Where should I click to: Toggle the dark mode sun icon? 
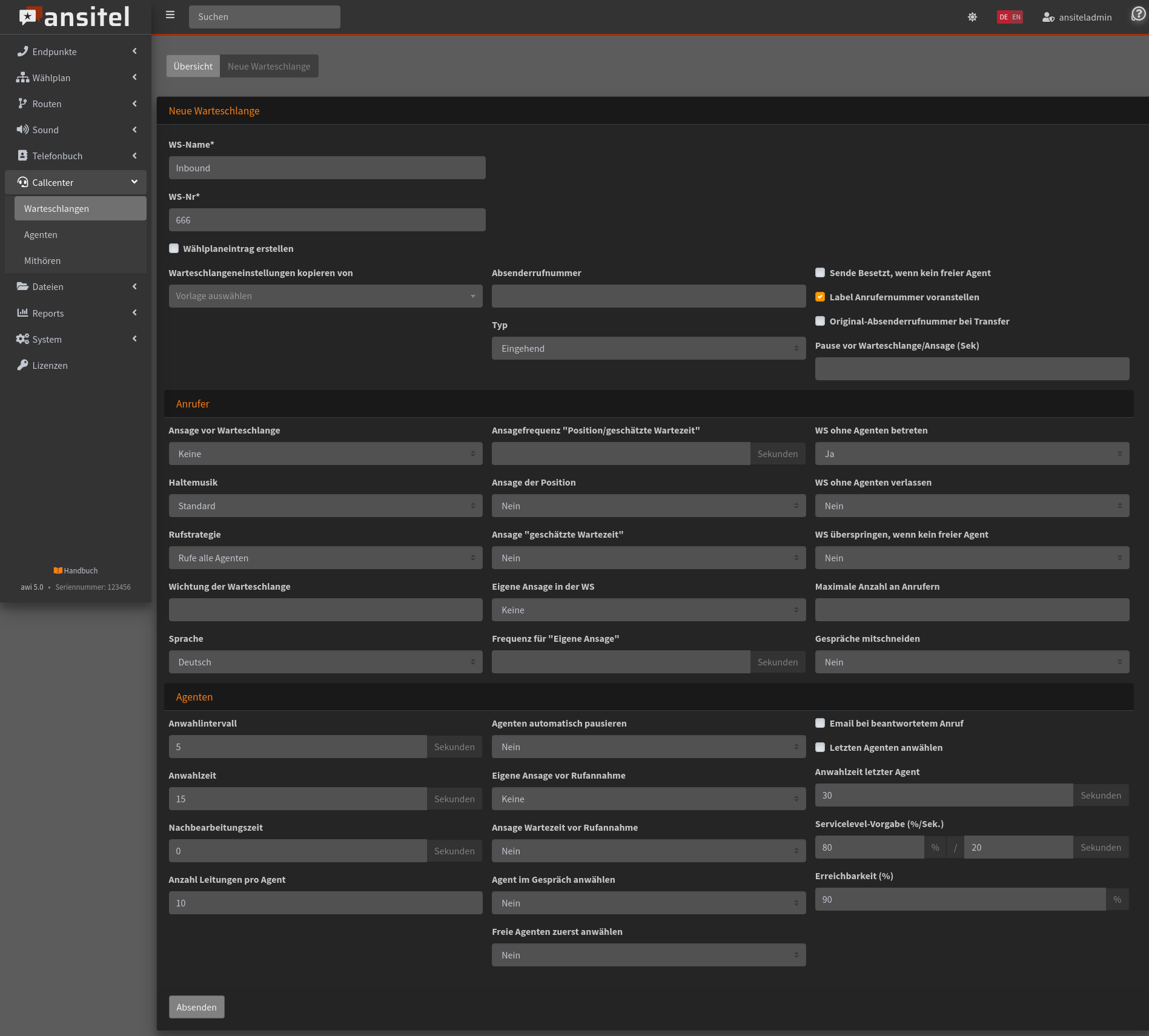pos(972,17)
